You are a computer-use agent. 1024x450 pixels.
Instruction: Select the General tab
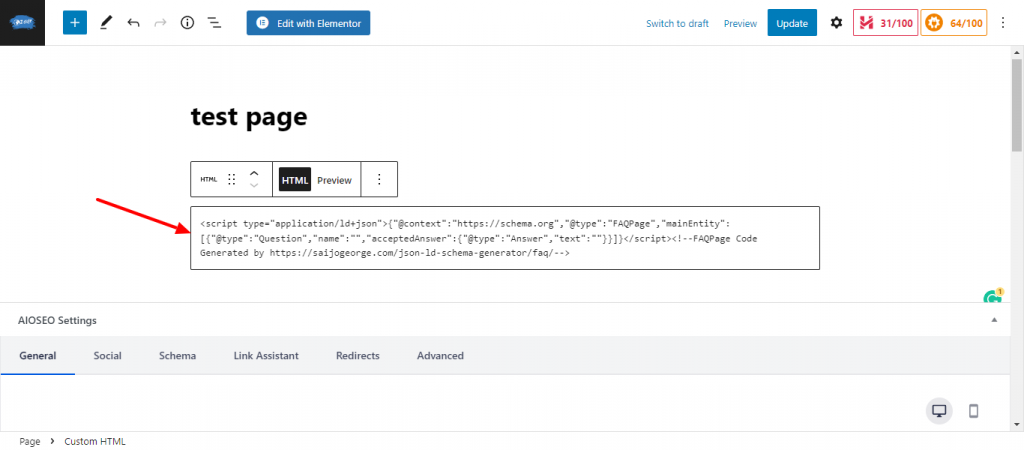[38, 356]
